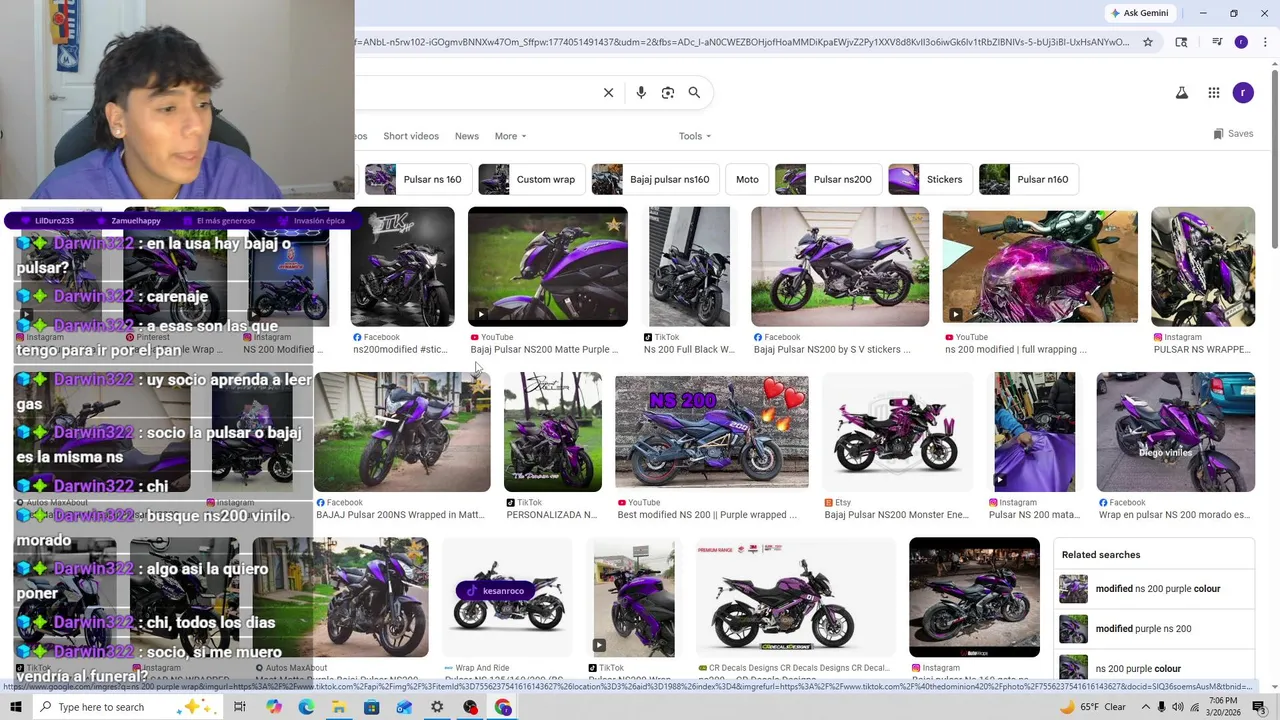Open Best modified NS 200 Purple wrapped image

click(x=712, y=432)
